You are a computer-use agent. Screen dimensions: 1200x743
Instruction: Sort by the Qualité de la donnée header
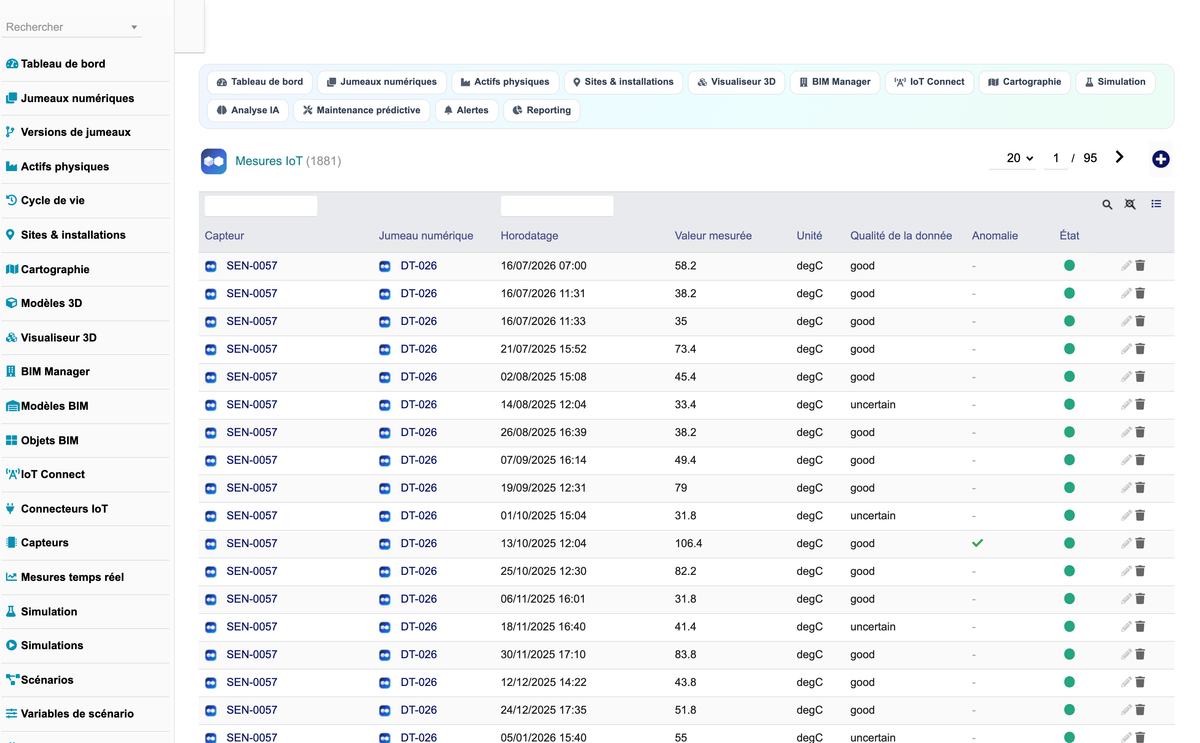901,236
